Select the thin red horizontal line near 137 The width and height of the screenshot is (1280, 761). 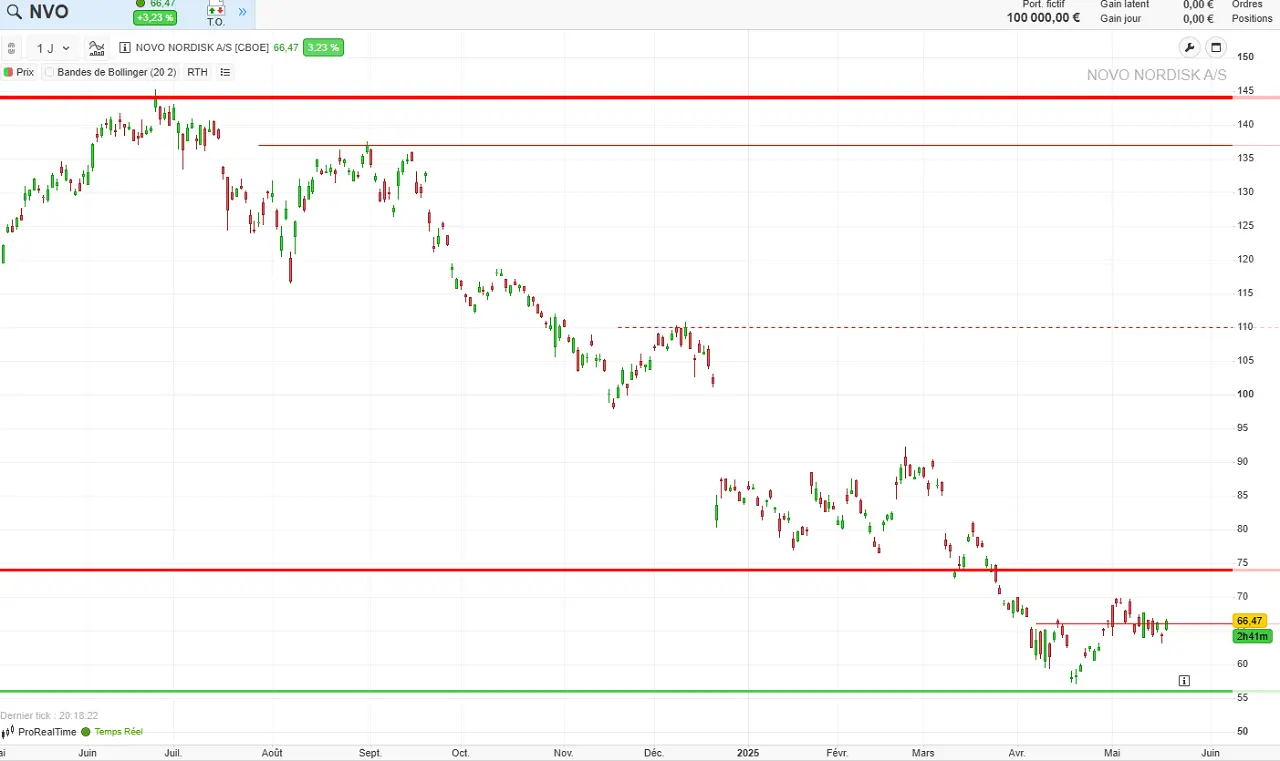point(745,145)
